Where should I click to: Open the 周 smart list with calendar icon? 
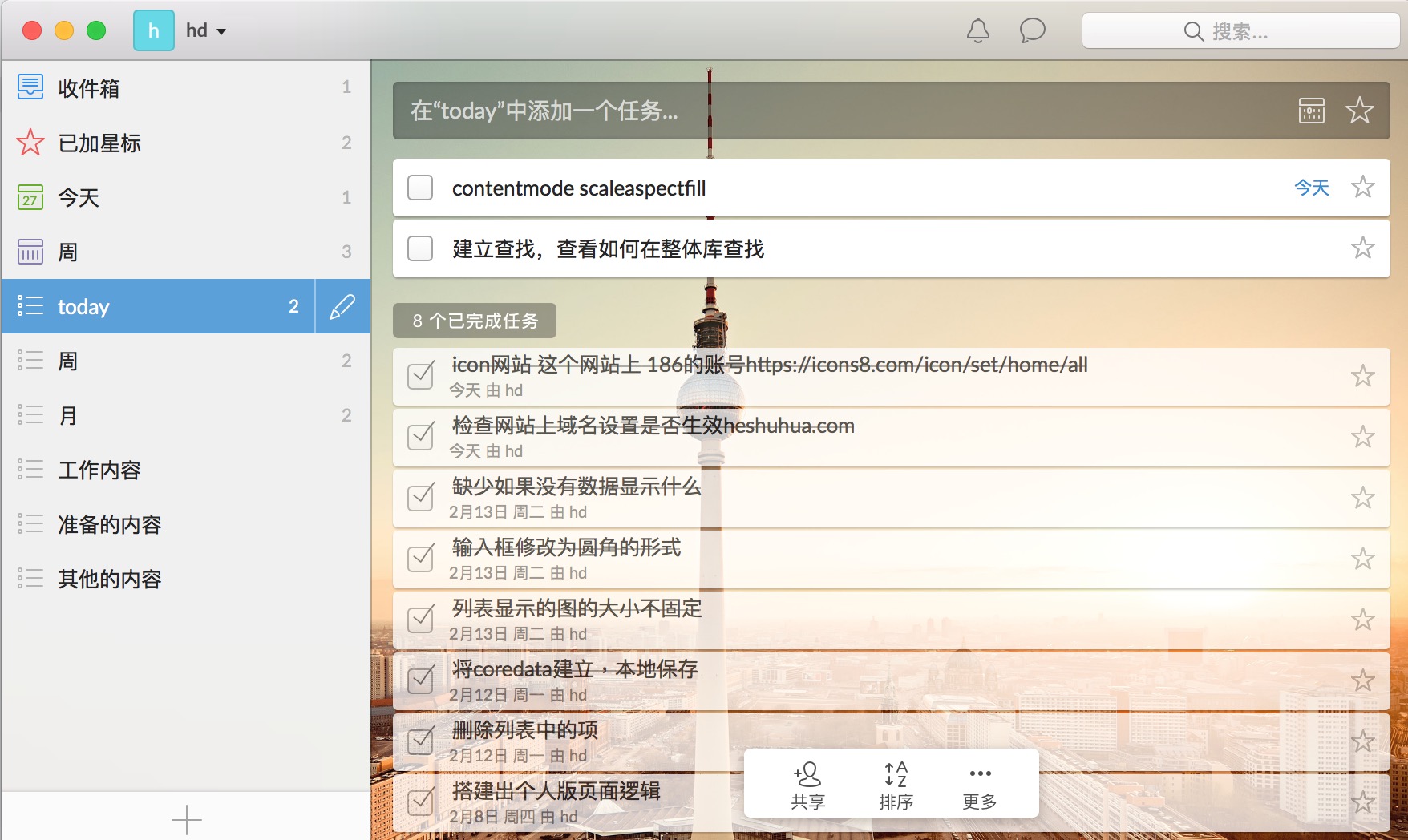click(186, 252)
